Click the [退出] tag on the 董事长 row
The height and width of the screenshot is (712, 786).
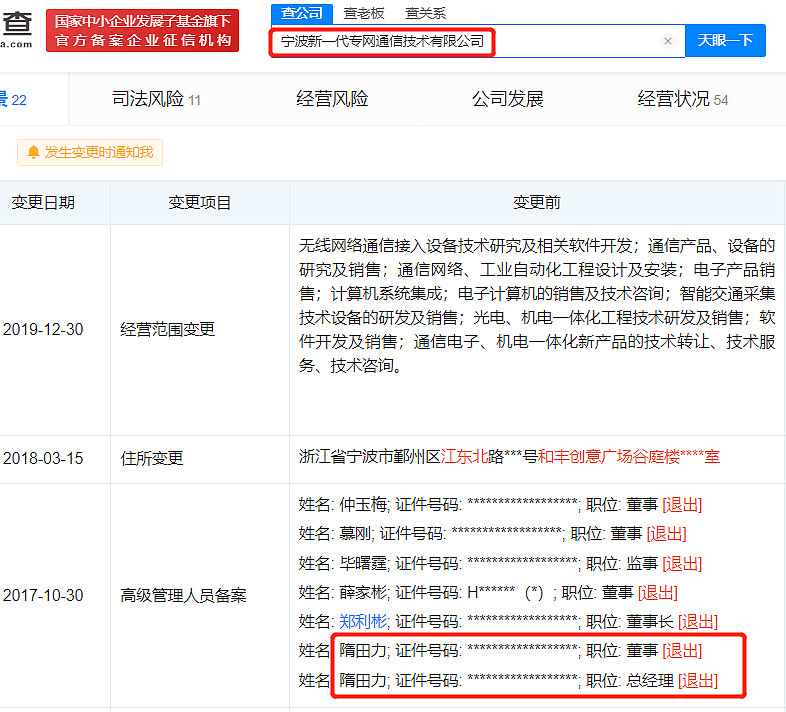pyautogui.click(x=698, y=622)
